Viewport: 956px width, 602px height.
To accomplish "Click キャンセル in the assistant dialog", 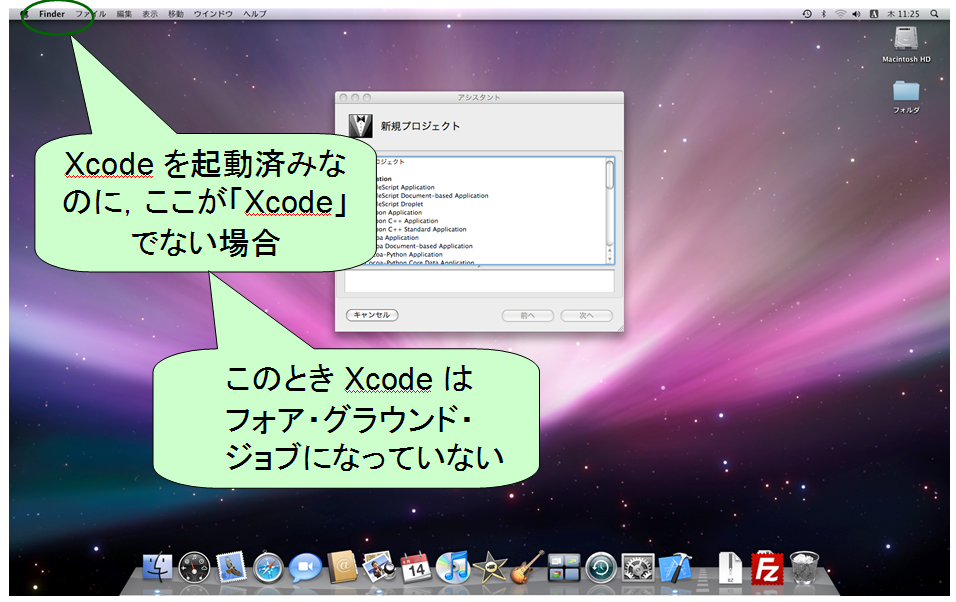I will coord(372,315).
